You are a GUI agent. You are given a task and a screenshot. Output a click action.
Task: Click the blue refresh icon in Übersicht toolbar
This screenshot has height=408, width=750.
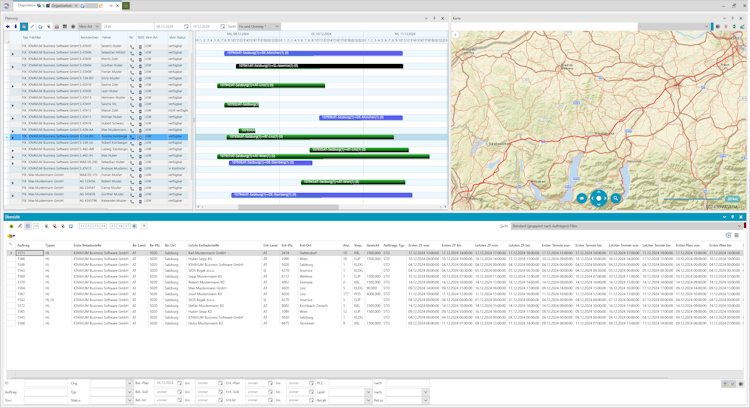pos(71,226)
